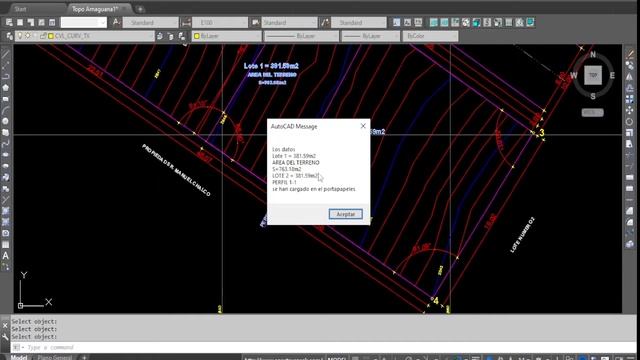The width and height of the screenshot is (640, 360).
Task: Open the multileader style Standard dropdown
Action: coord(358,22)
